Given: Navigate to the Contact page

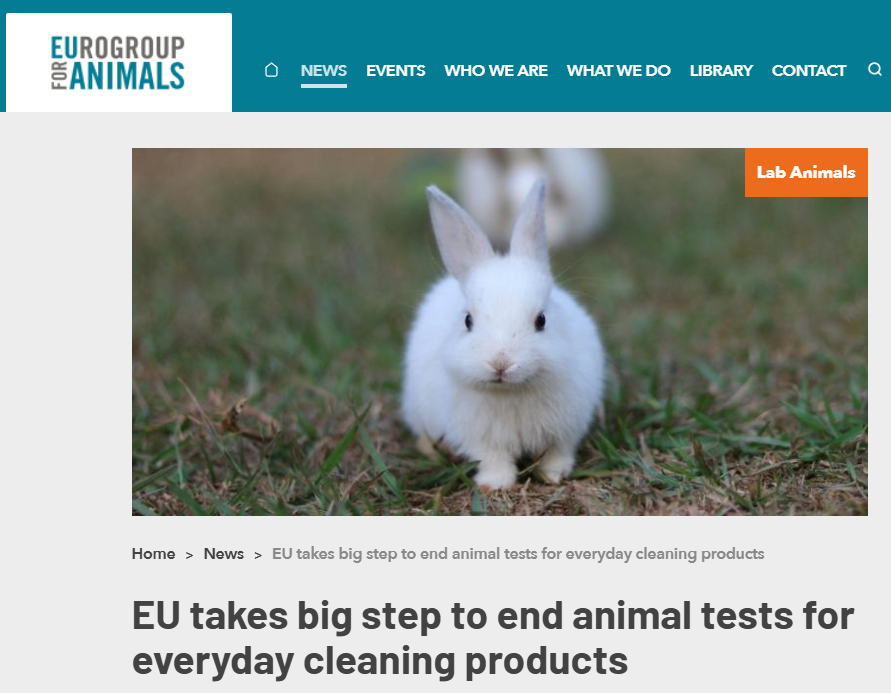Looking at the screenshot, I should (x=809, y=70).
